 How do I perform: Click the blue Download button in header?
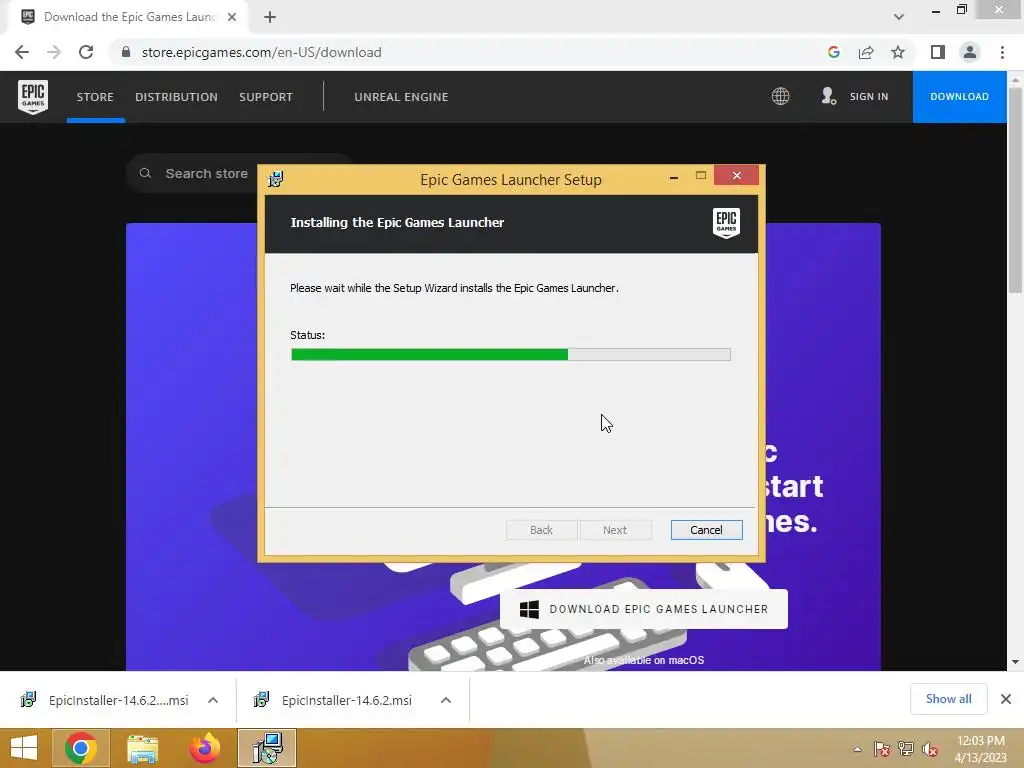tap(959, 97)
